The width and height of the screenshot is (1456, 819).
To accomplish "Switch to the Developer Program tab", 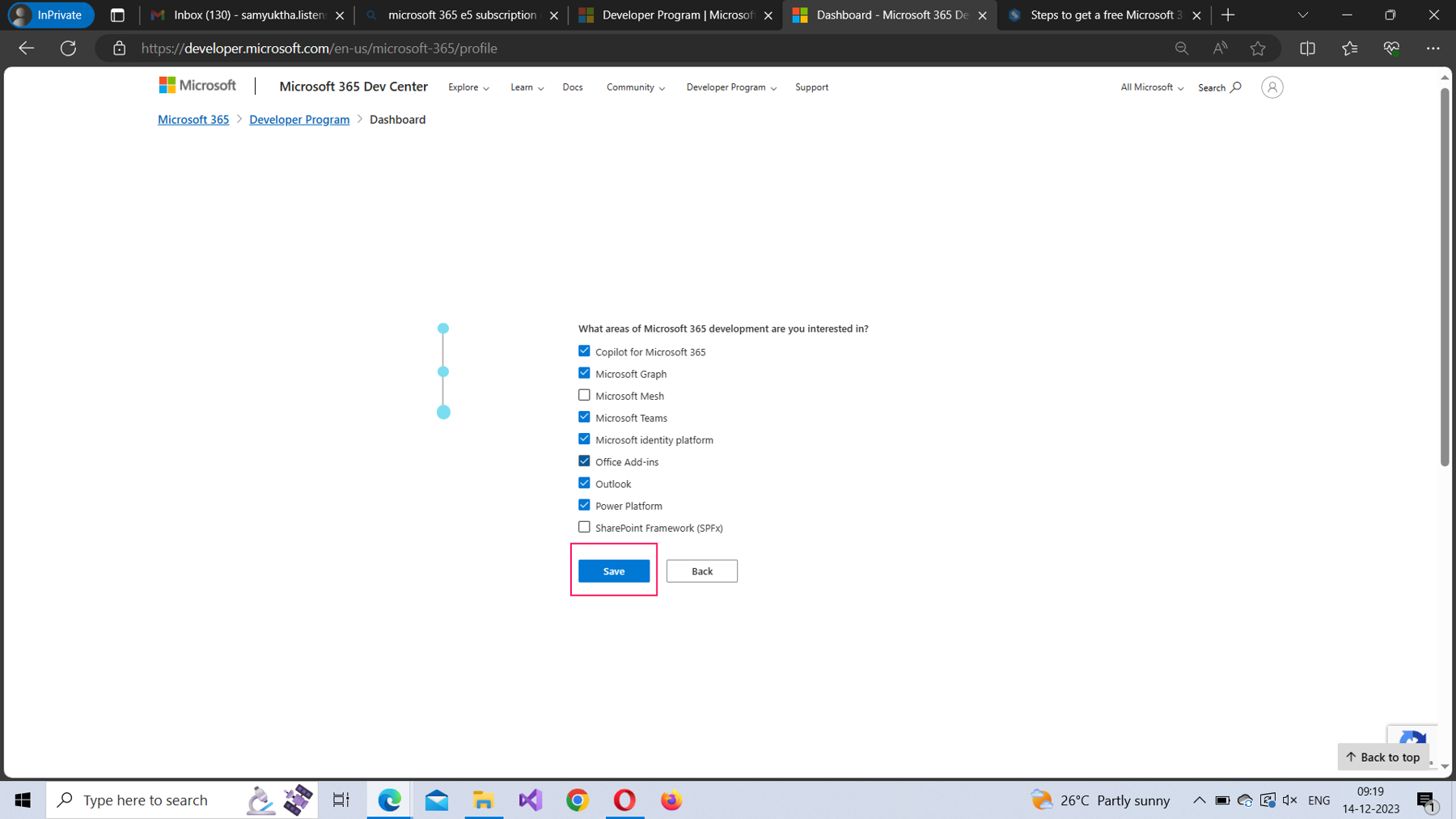I will coord(676,15).
